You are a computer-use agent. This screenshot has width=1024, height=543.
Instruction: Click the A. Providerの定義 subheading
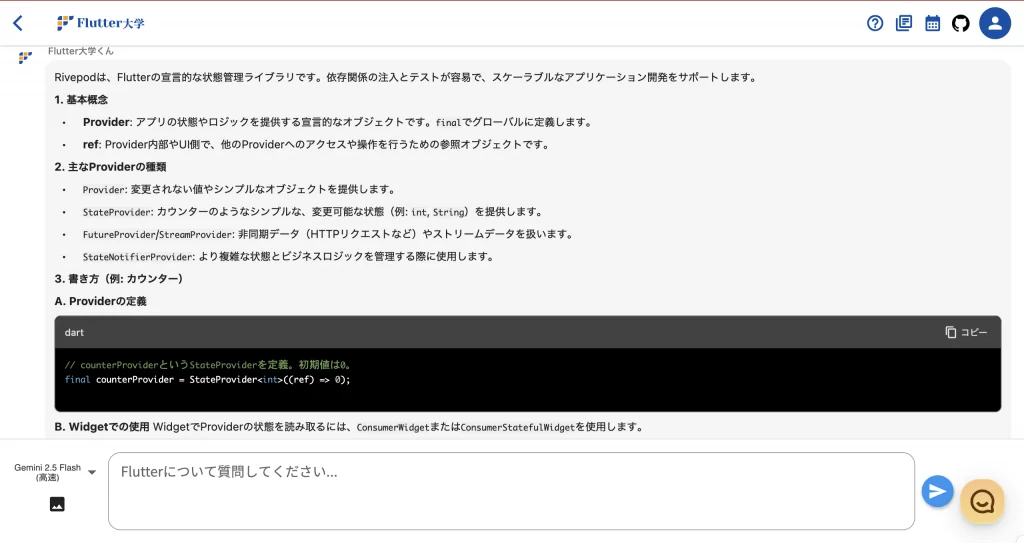coord(100,301)
